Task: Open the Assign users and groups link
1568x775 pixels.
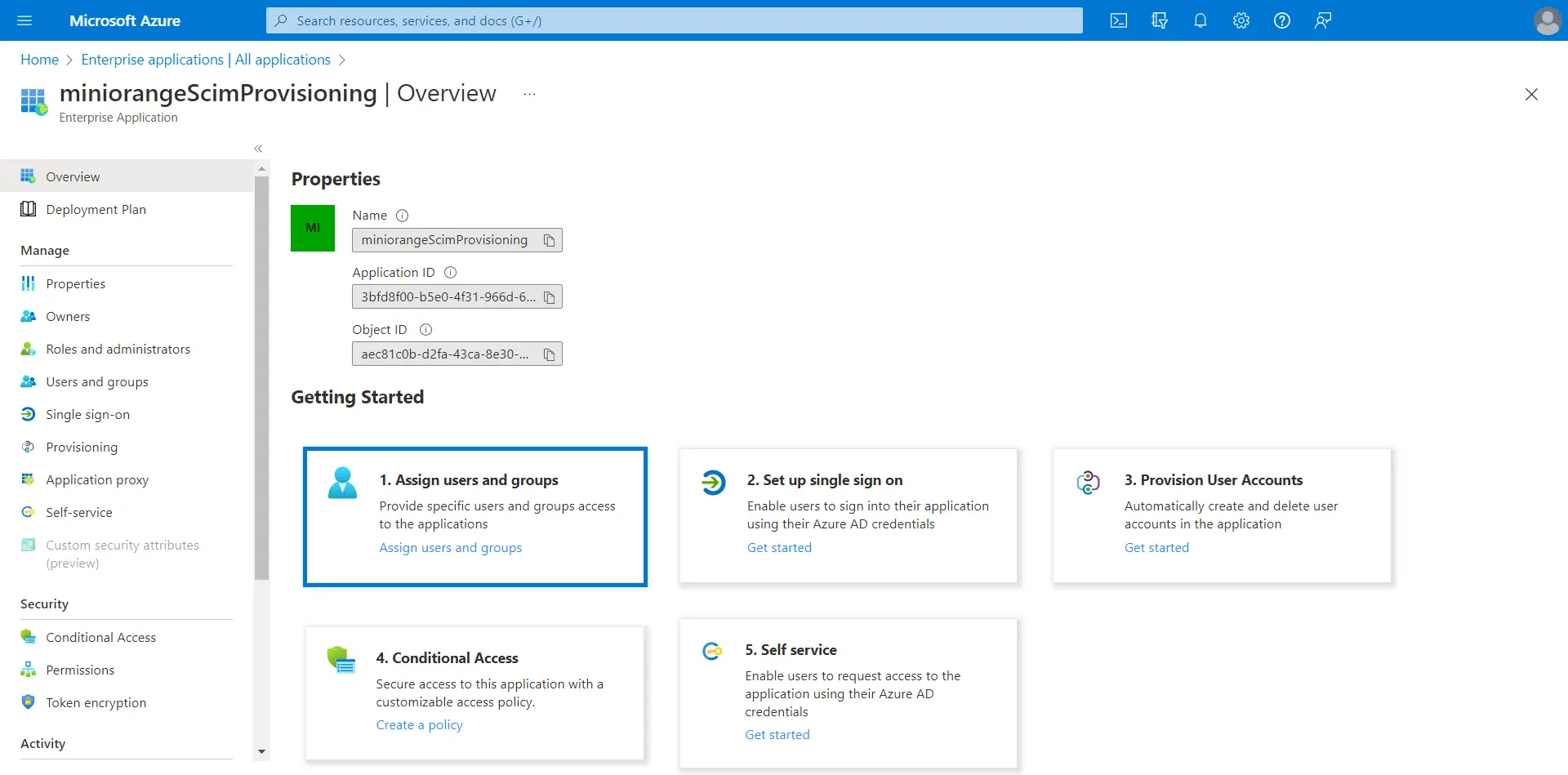Action: click(450, 547)
